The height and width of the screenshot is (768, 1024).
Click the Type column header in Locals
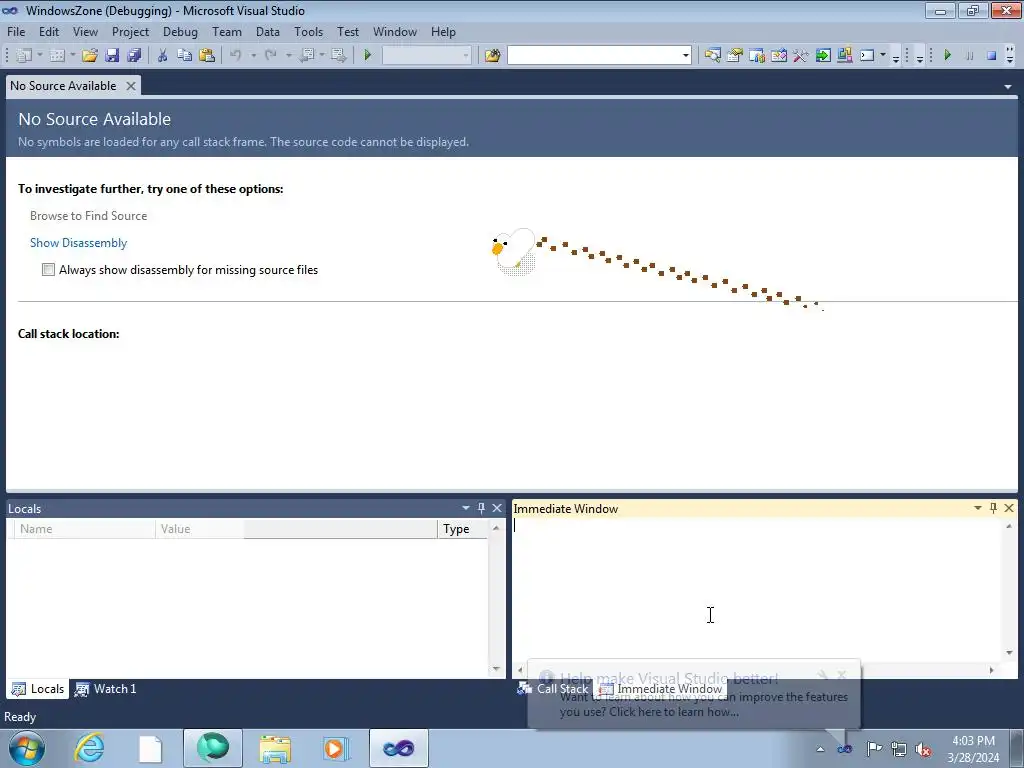(x=462, y=529)
